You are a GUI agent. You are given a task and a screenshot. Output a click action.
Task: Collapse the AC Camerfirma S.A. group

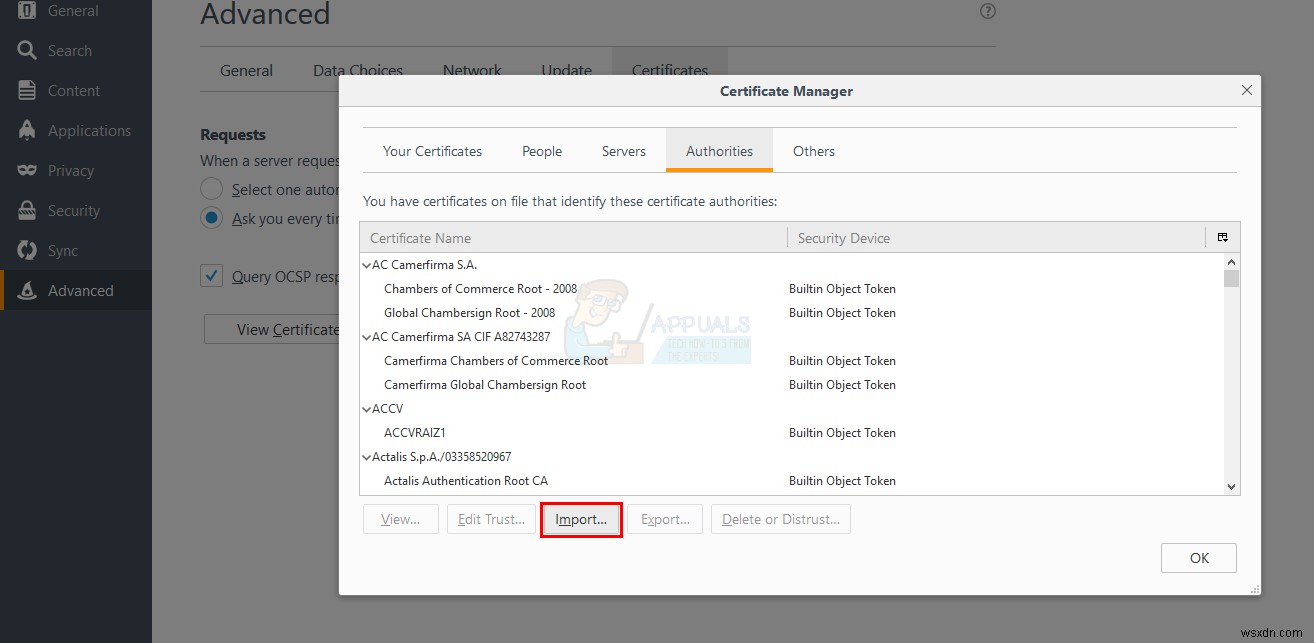(366, 264)
